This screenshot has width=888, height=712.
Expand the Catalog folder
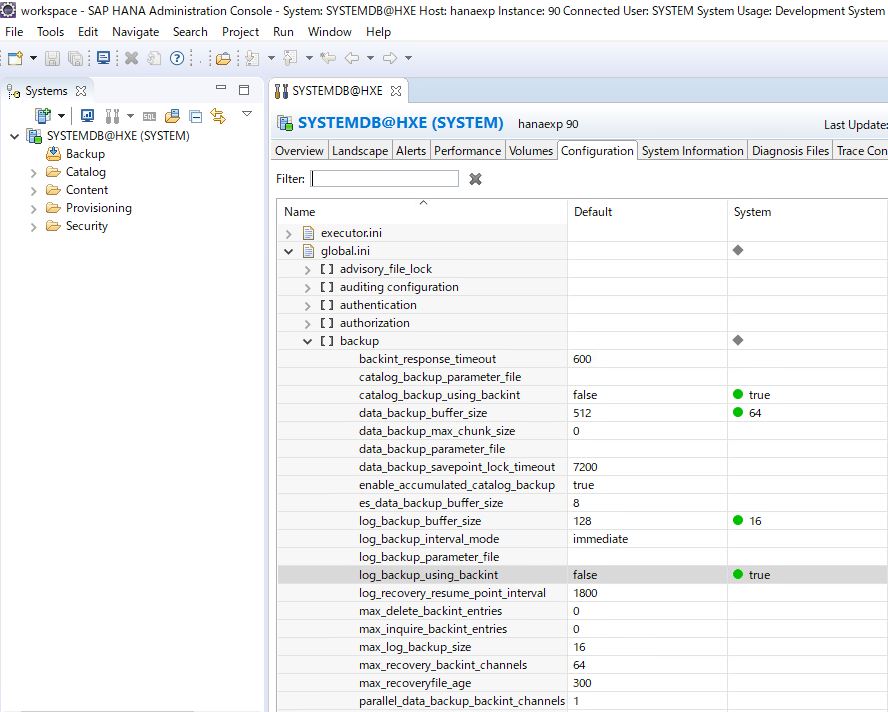click(33, 172)
